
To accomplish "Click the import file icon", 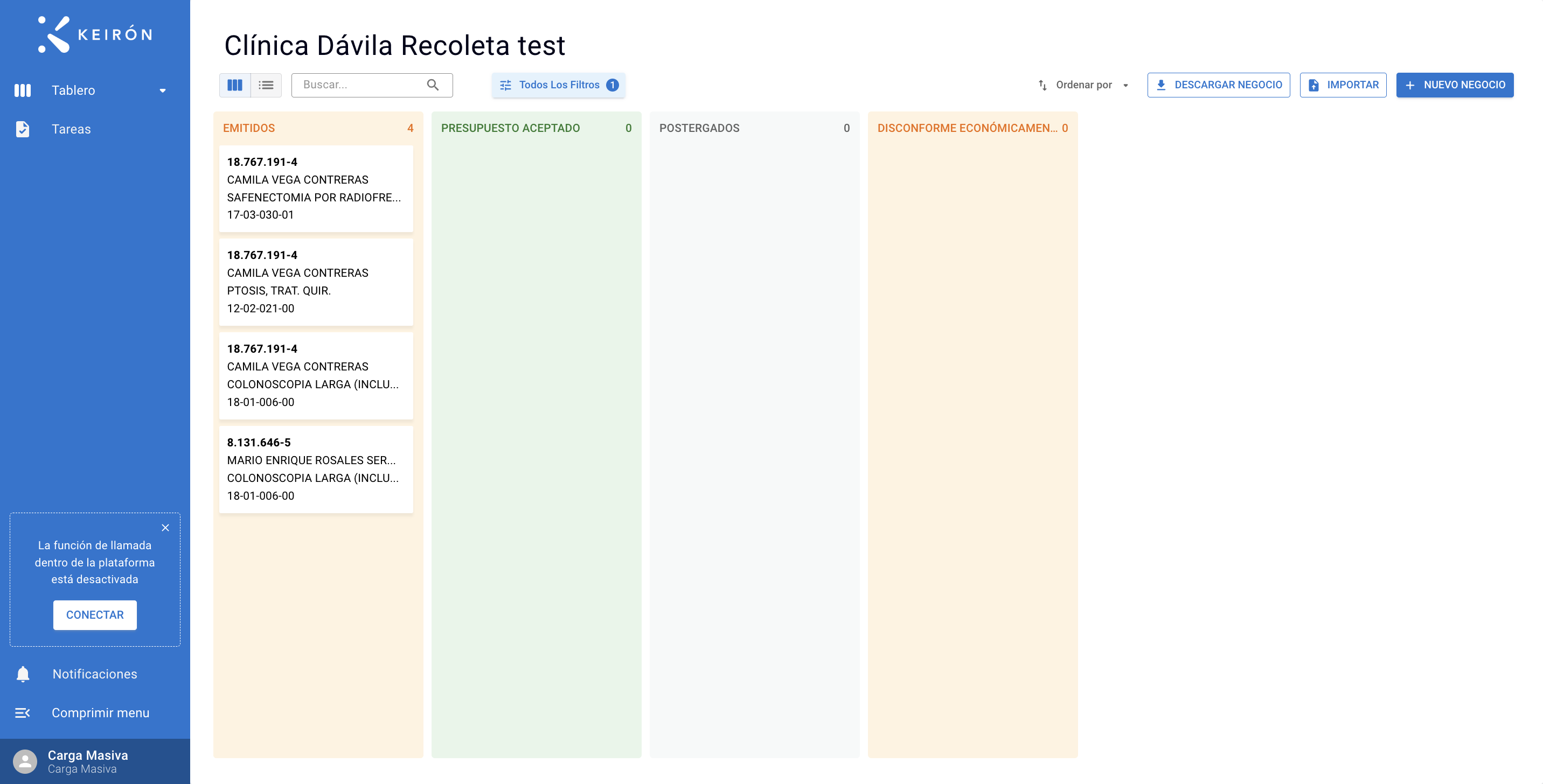I will (x=1313, y=85).
